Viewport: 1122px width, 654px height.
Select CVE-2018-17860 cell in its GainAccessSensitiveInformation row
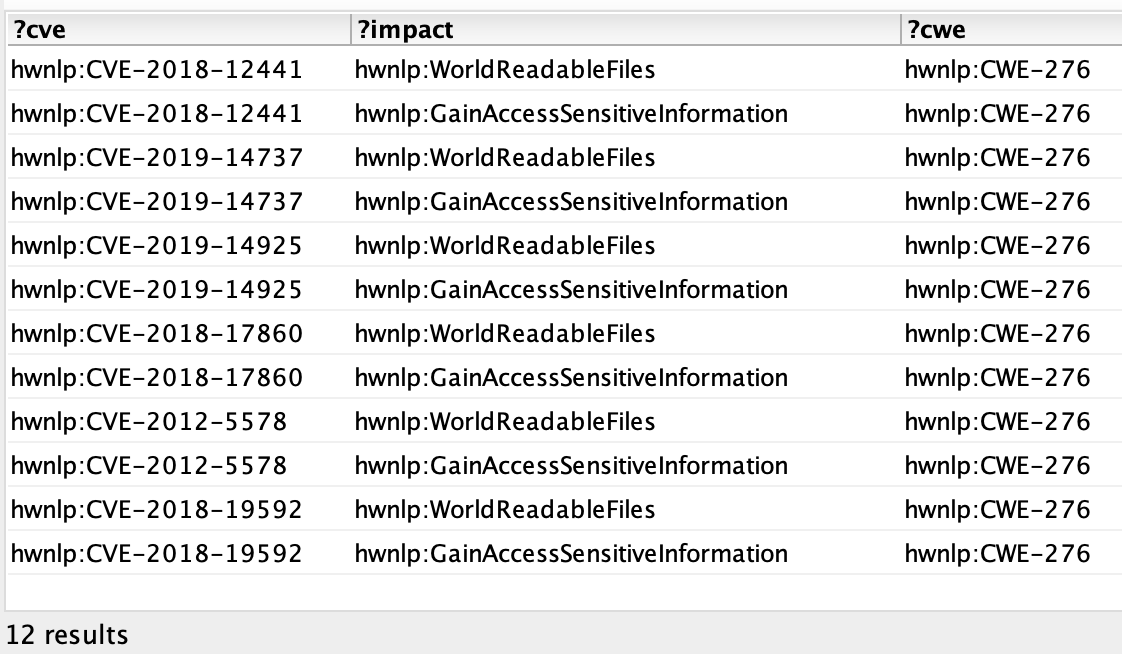tap(156, 378)
